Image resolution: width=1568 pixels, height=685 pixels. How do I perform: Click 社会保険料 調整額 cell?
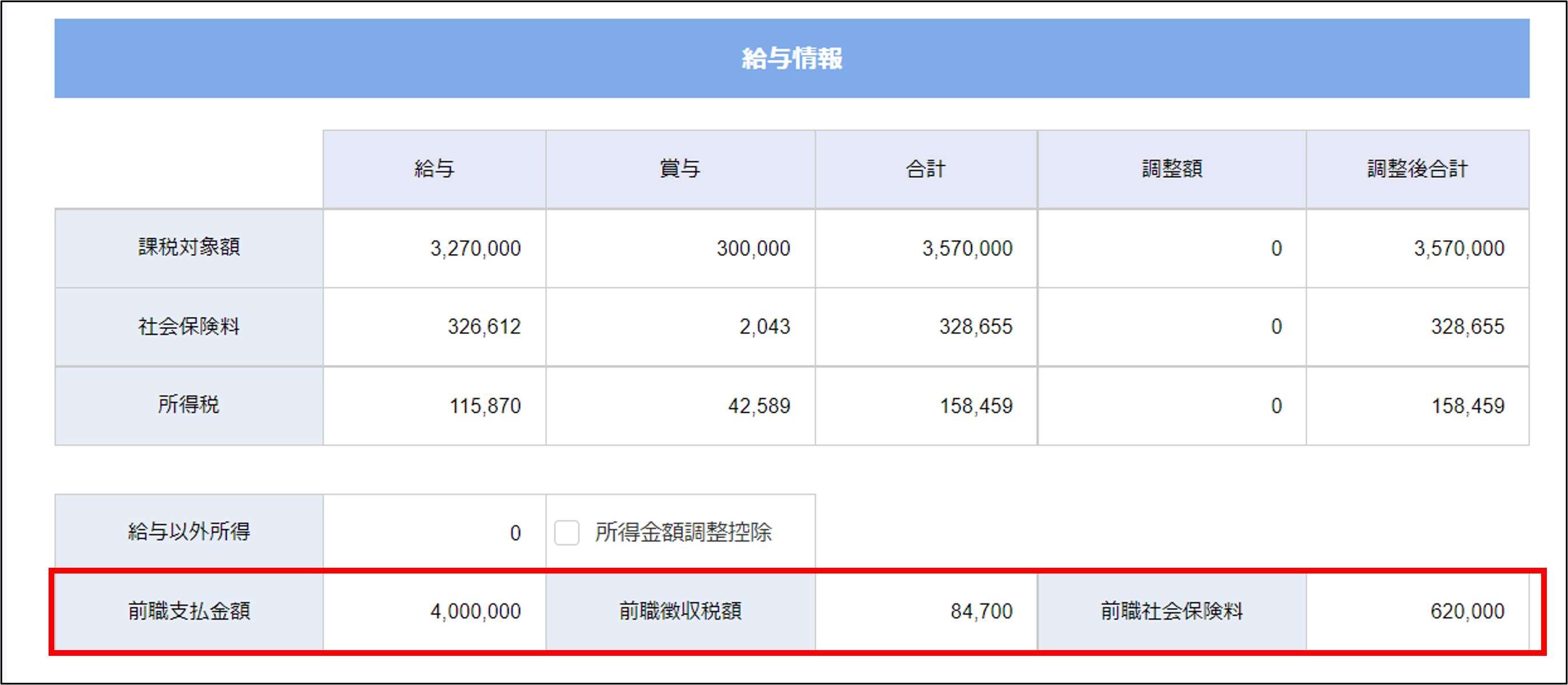1172,327
